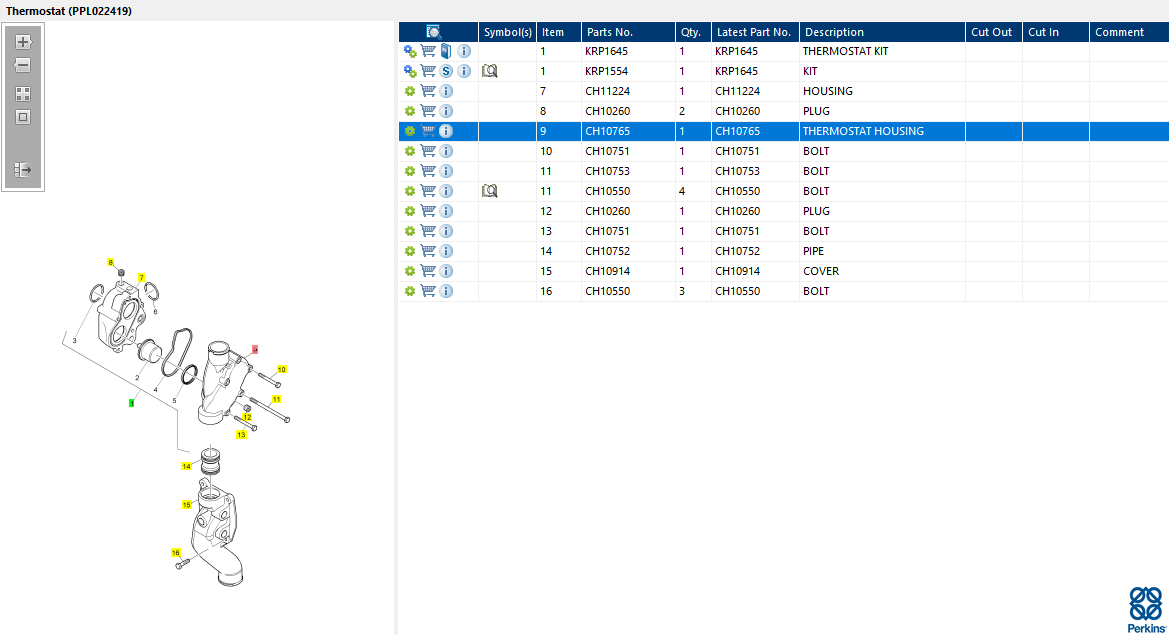Click green gear icon for CH10914 COVER

coord(410,271)
